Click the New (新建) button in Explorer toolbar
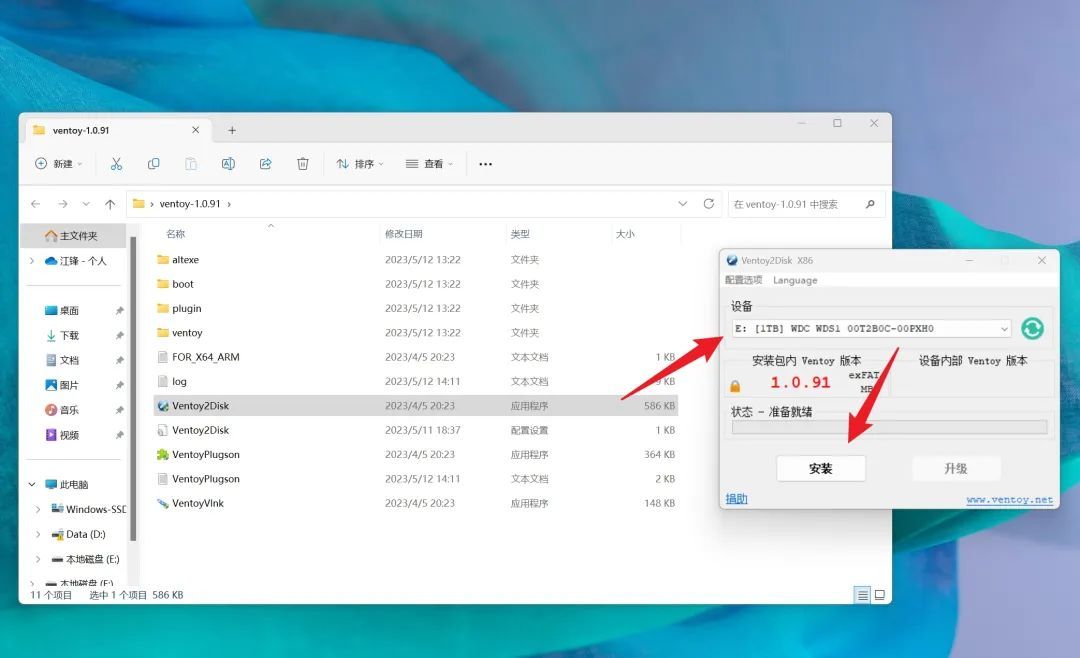Screen dimensions: 1080x658 point(59,164)
